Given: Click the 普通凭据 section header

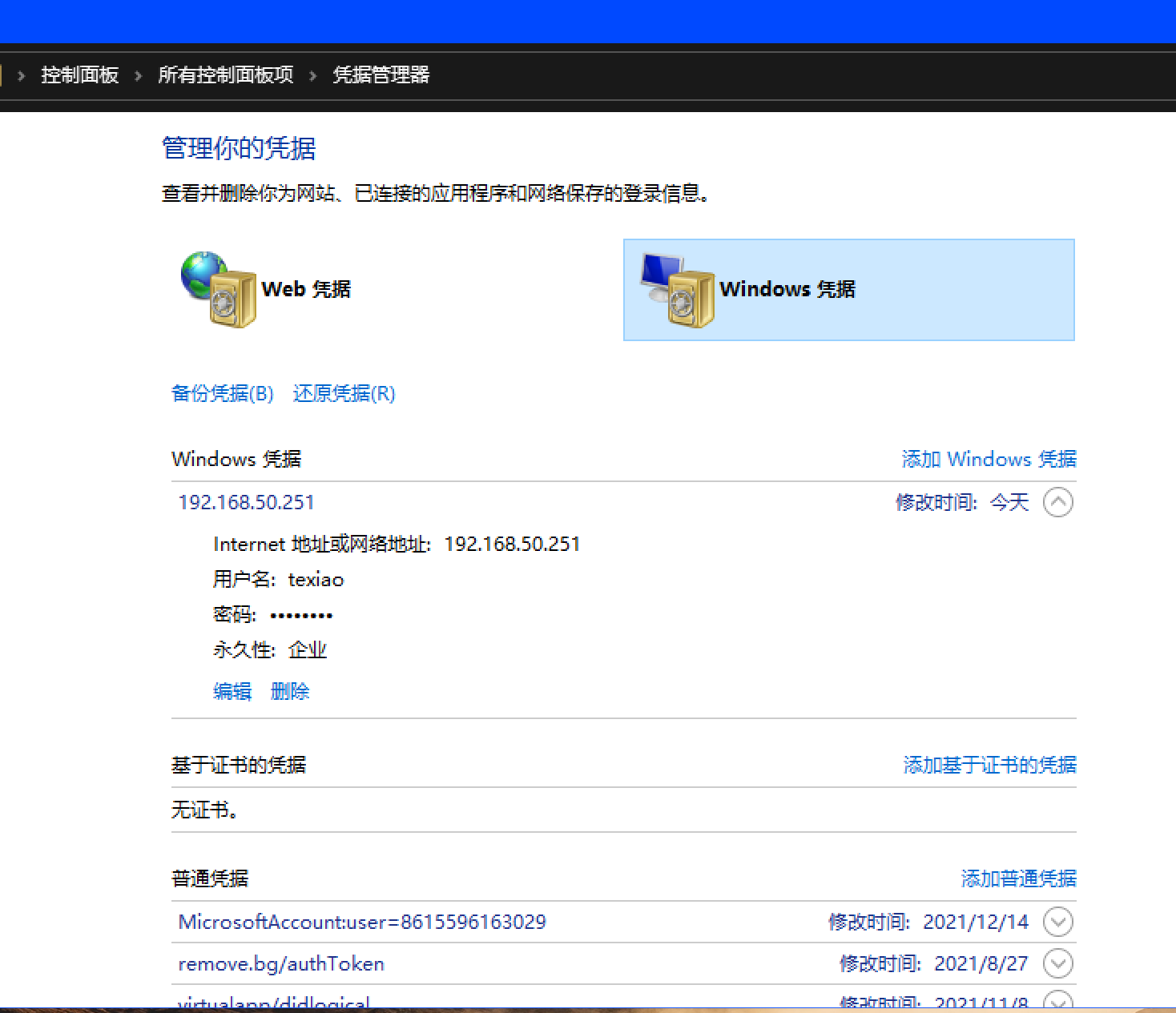Looking at the screenshot, I should [x=210, y=878].
